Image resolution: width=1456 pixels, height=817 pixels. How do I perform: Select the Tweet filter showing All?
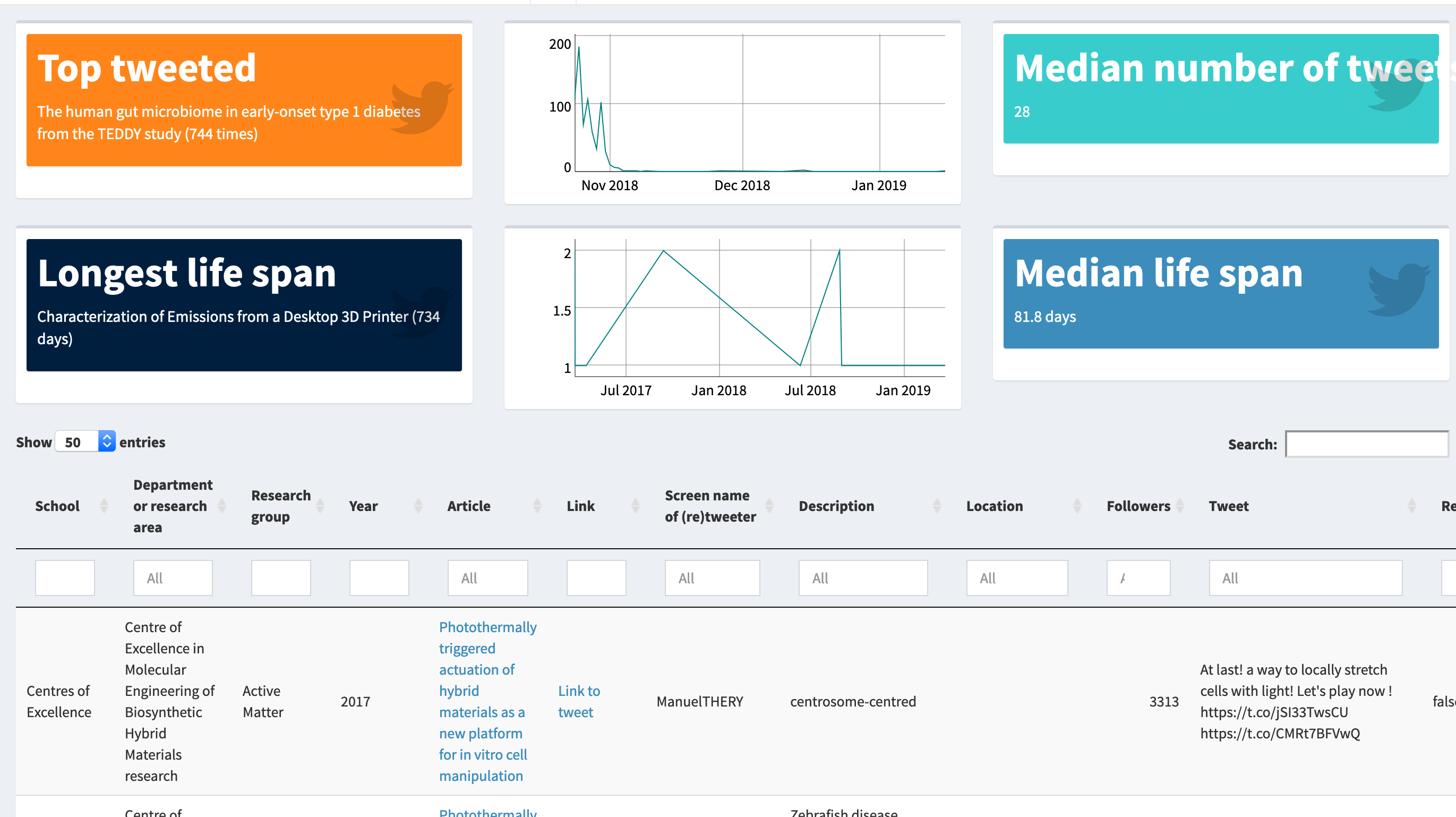click(x=1305, y=577)
